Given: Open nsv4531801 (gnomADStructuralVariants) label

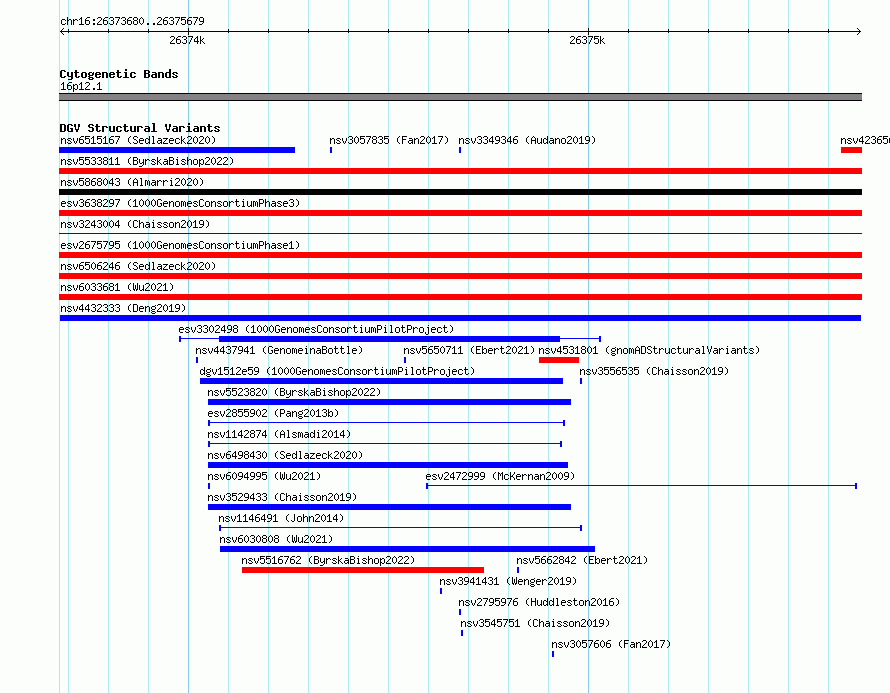Looking at the screenshot, I should click(x=649, y=350).
